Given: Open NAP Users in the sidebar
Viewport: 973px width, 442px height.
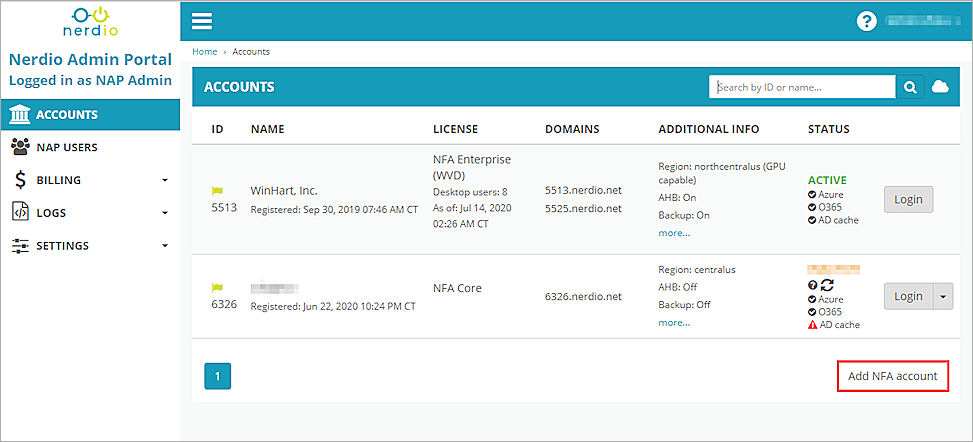Looking at the screenshot, I should point(89,147).
